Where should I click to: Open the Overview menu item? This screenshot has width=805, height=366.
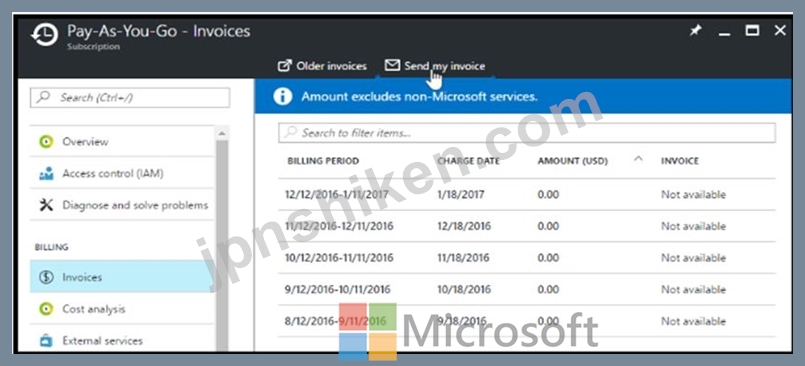pyautogui.click(x=122, y=142)
